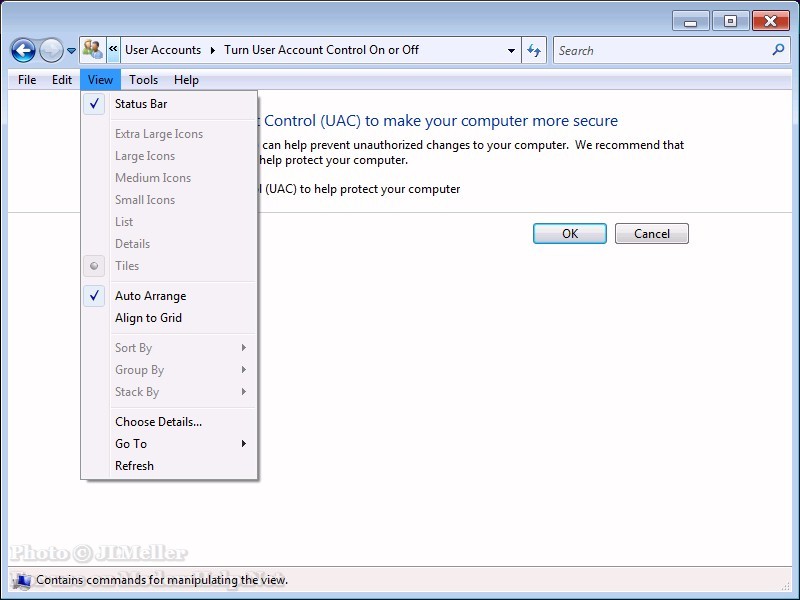Close the open View menu

(x=100, y=80)
